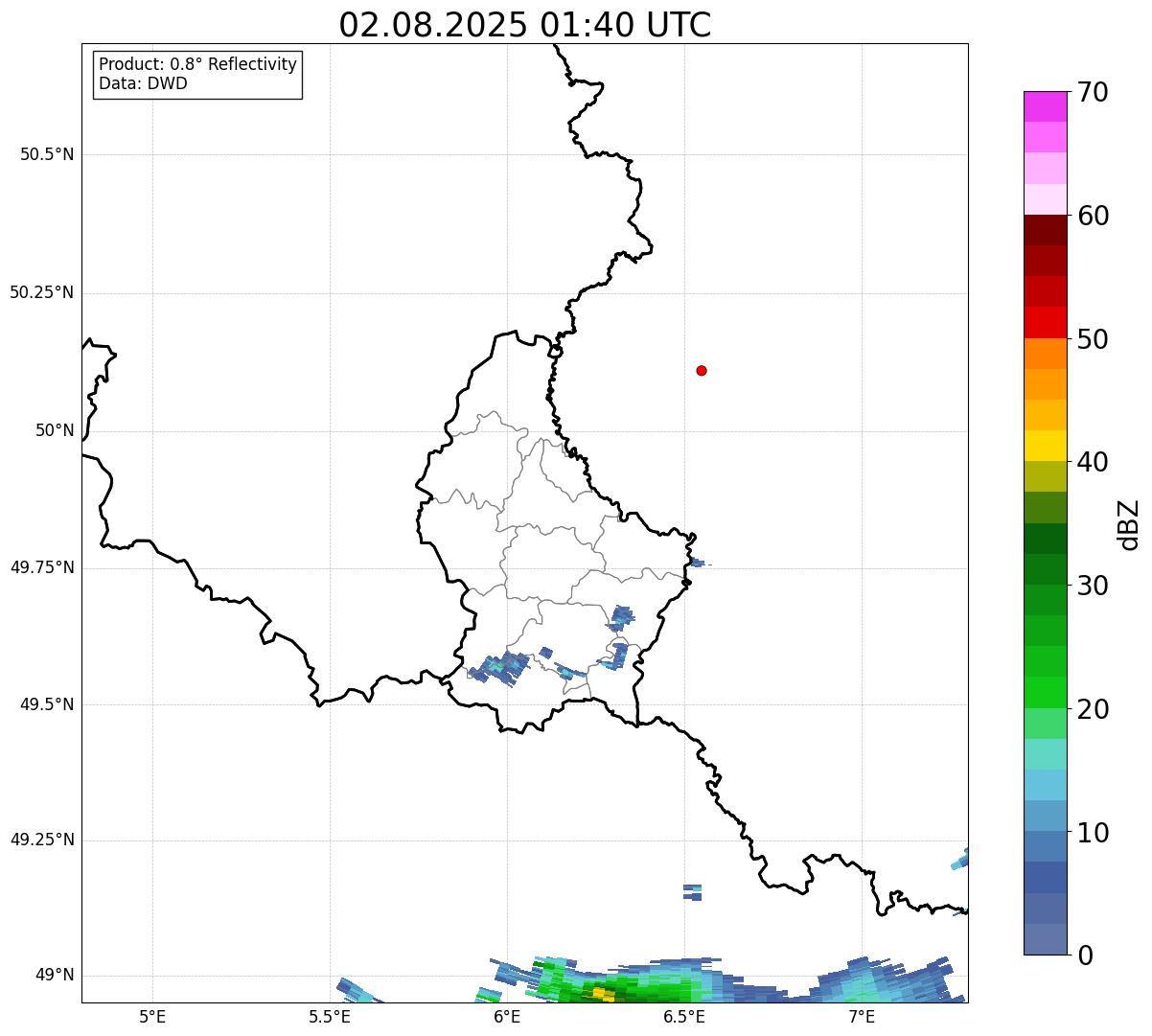This screenshot has width=1152, height=1036.
Task: Click the light blue colorbar segment near 13
Action: pos(1046,785)
